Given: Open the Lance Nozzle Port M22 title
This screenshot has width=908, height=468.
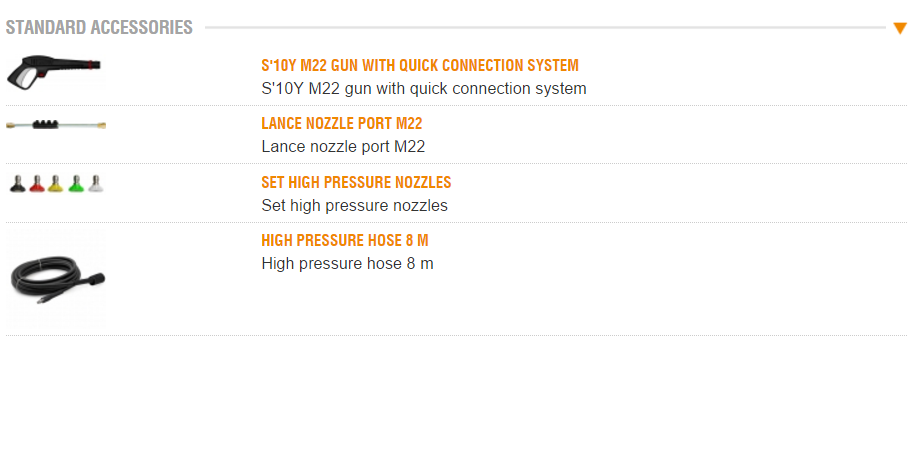Looking at the screenshot, I should tap(341, 124).
